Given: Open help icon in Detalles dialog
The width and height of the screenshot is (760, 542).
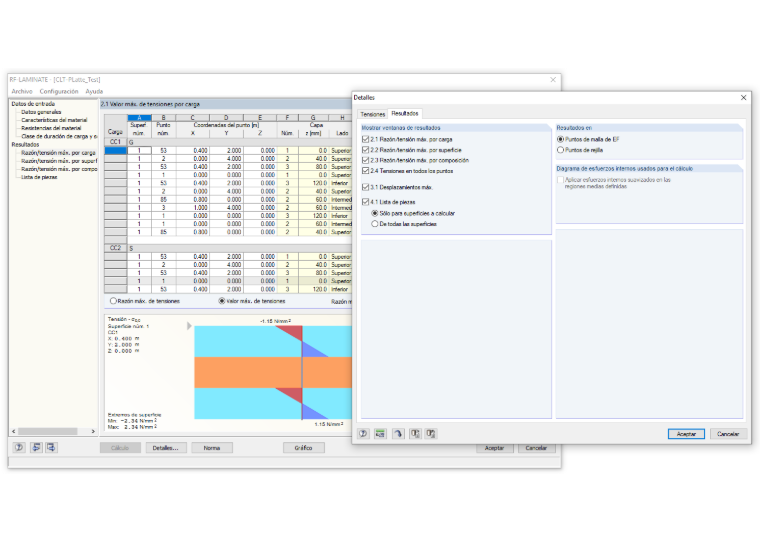Looking at the screenshot, I should 363,433.
